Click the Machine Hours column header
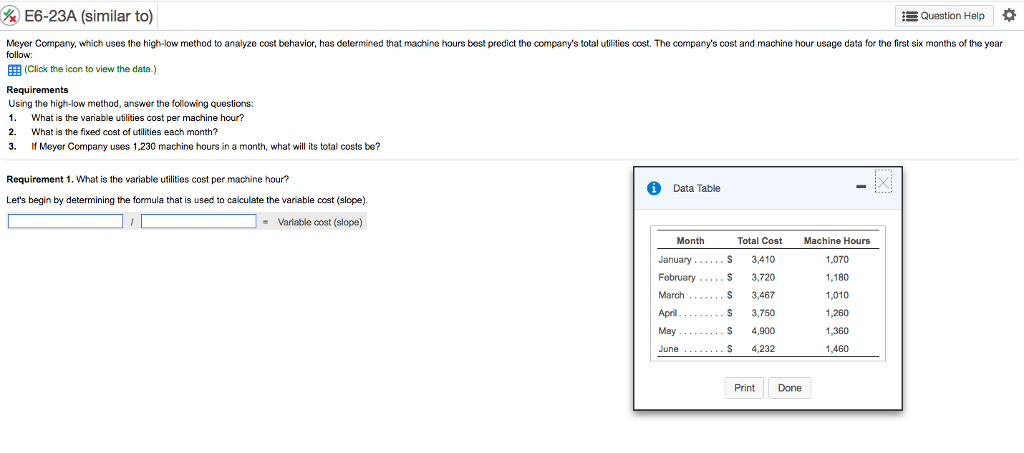The image size is (1024, 453). pyautogui.click(x=837, y=241)
